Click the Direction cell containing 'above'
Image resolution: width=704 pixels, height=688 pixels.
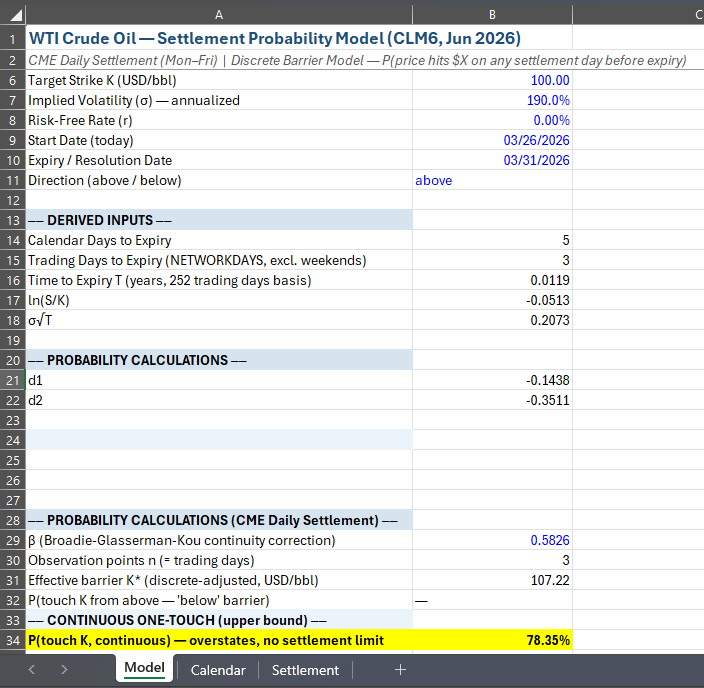tap(493, 180)
